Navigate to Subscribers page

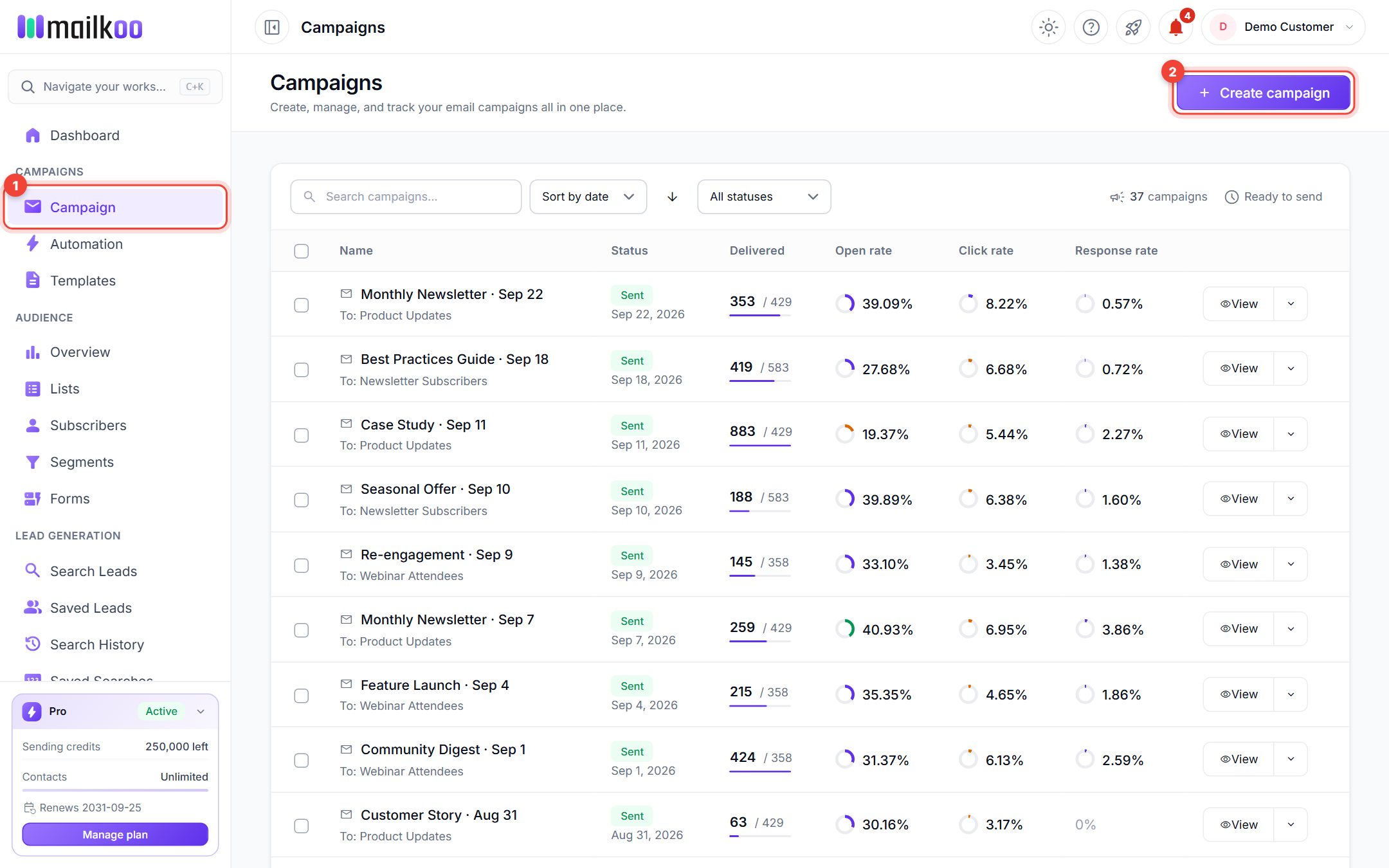(115, 426)
